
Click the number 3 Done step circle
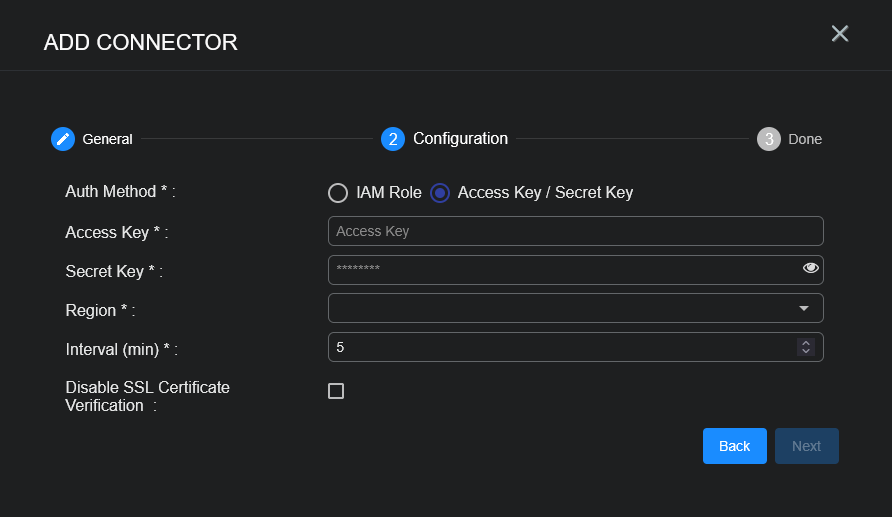pyautogui.click(x=768, y=139)
